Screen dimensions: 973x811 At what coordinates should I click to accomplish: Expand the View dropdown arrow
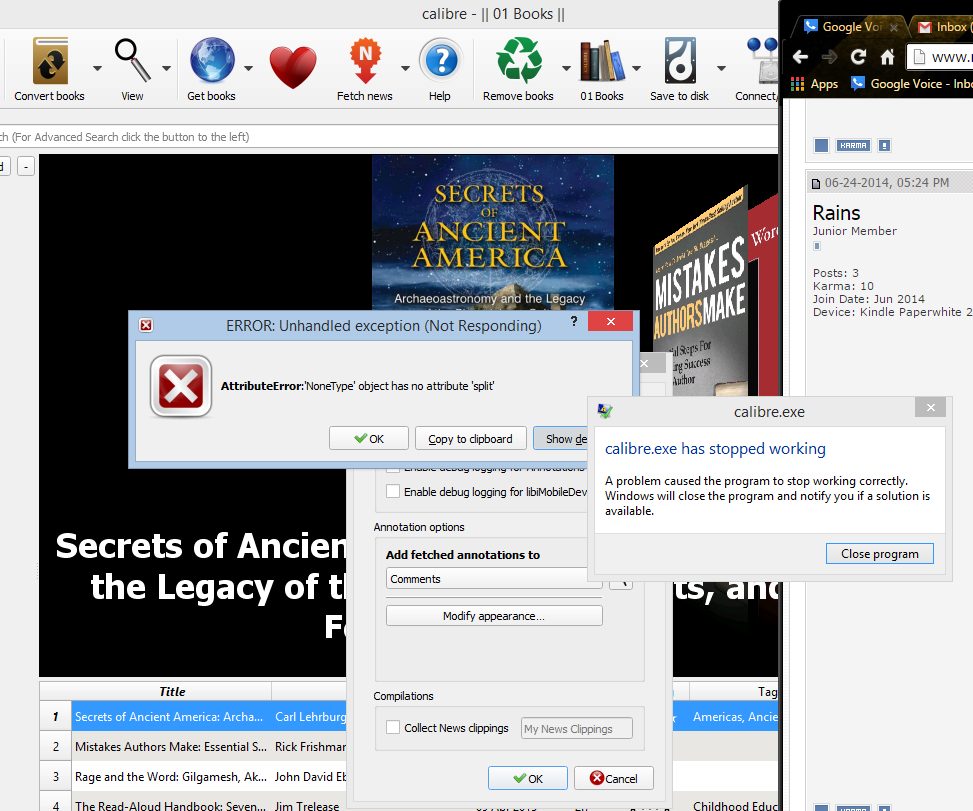coord(166,68)
